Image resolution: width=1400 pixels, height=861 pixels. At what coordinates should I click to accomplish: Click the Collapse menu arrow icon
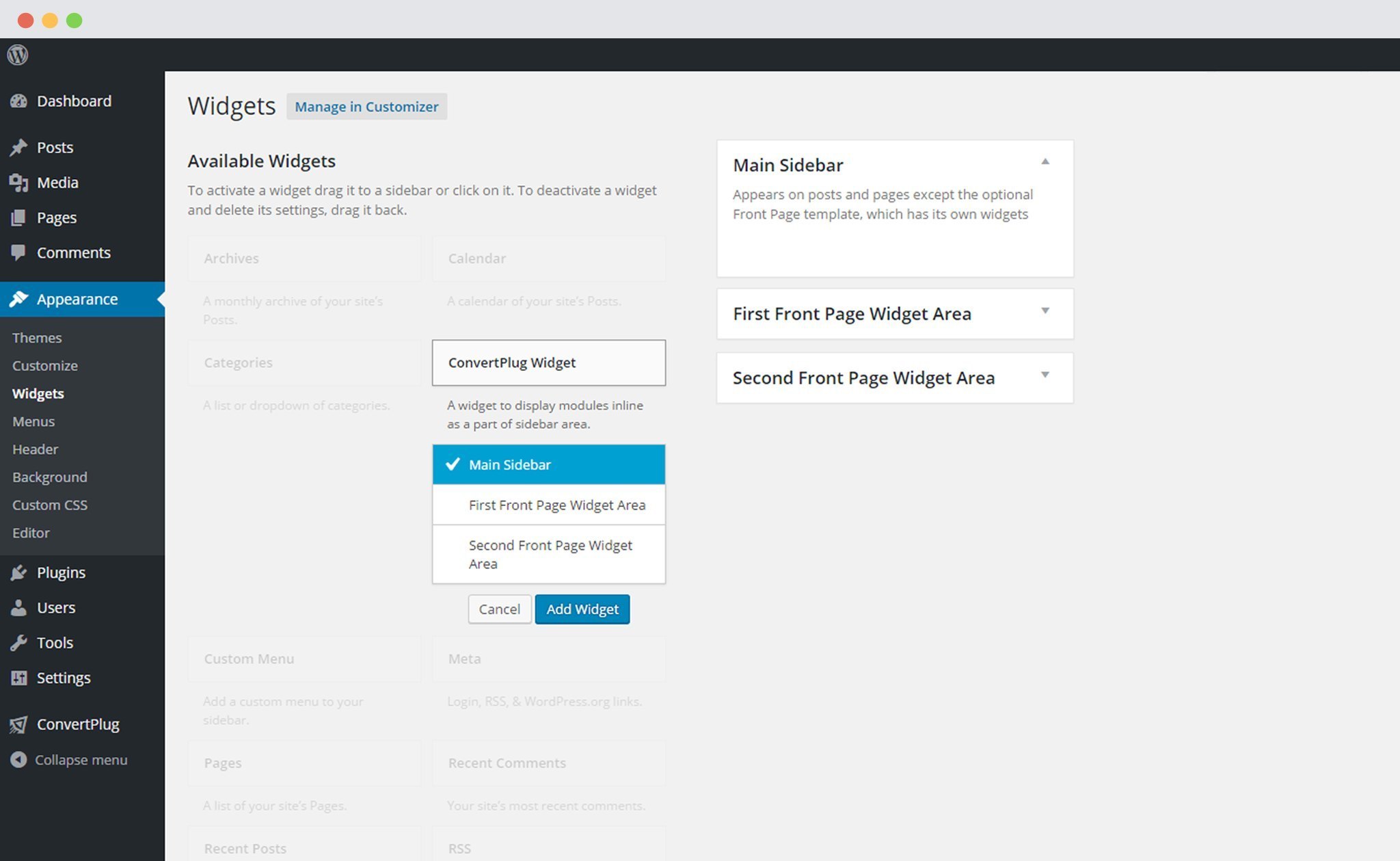[x=18, y=760]
